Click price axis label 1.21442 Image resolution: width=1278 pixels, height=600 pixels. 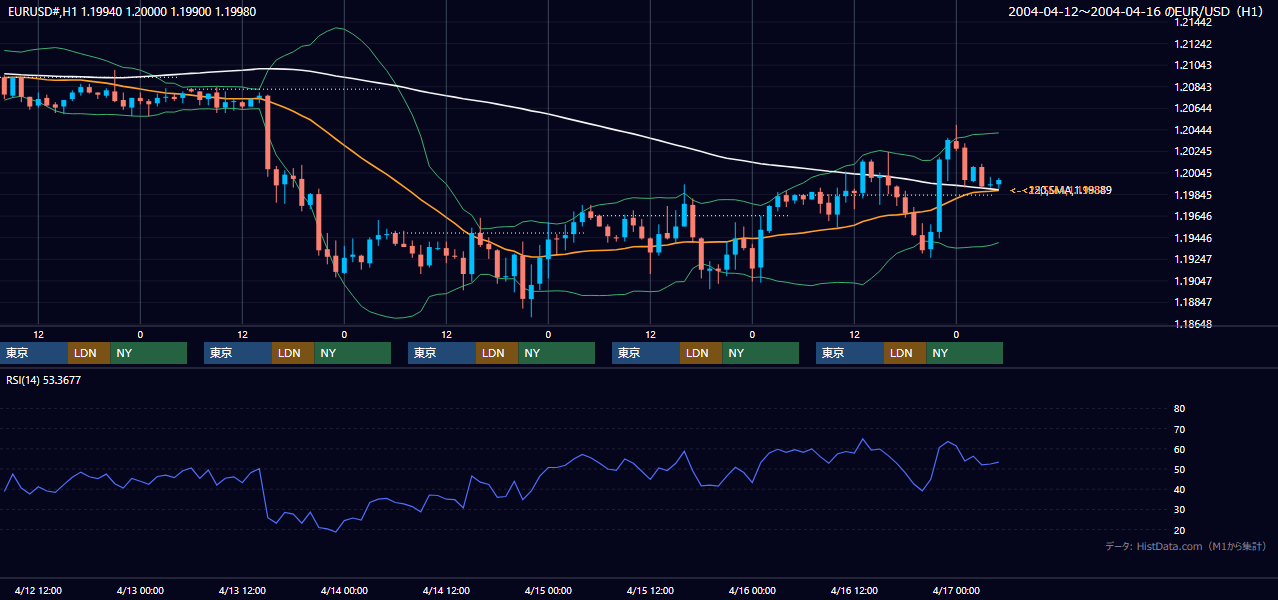coord(1194,23)
